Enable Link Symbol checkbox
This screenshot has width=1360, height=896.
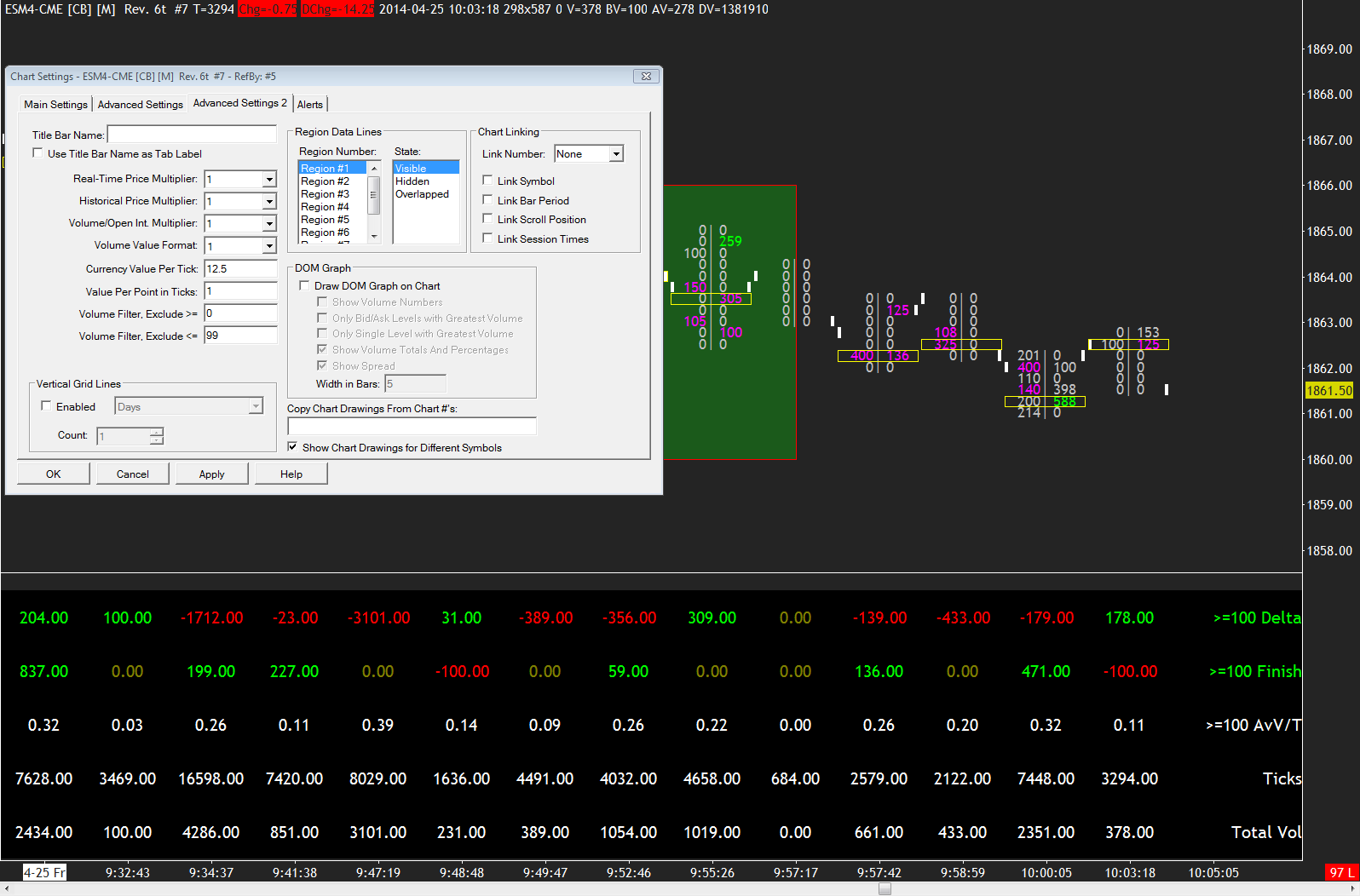click(x=487, y=181)
